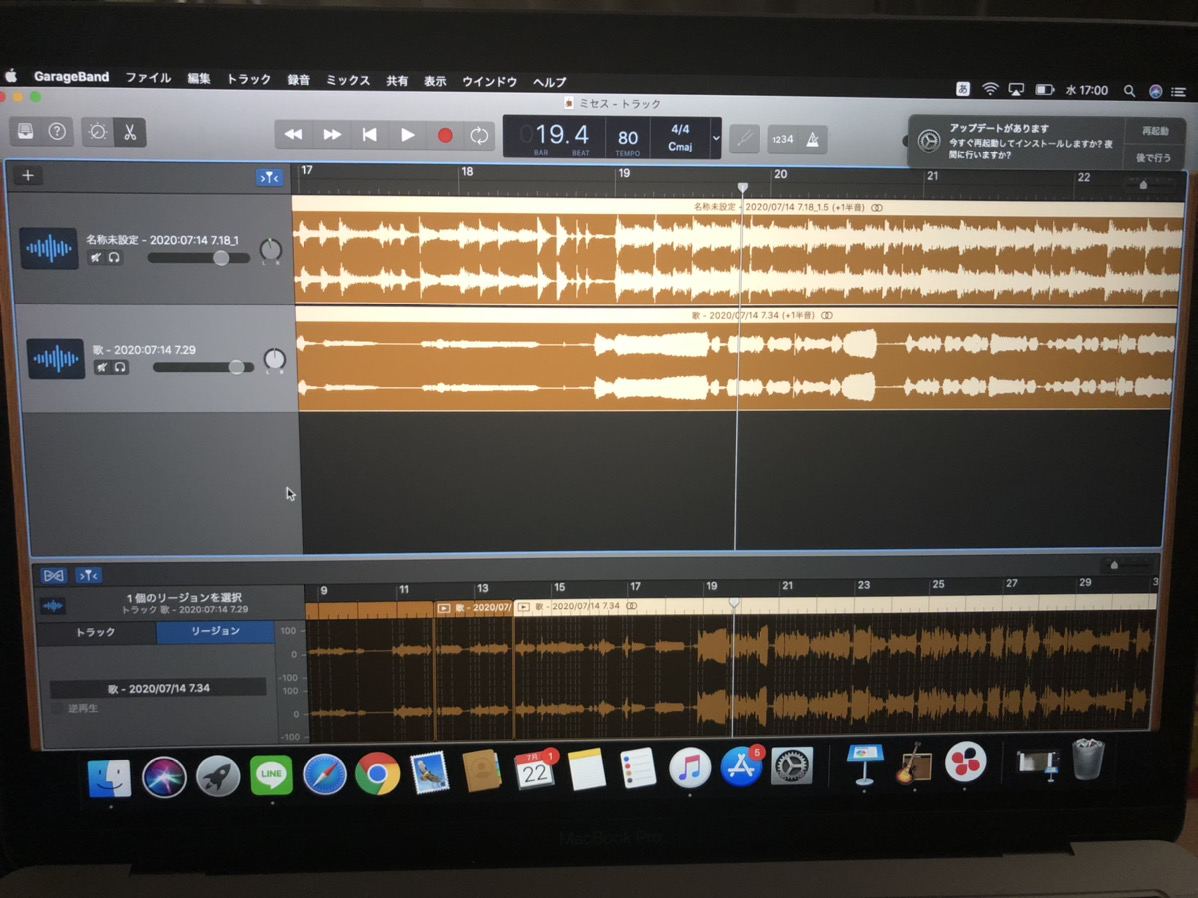Open the App Store from the Dock
Viewport: 1198px width, 898px height.
(740, 767)
